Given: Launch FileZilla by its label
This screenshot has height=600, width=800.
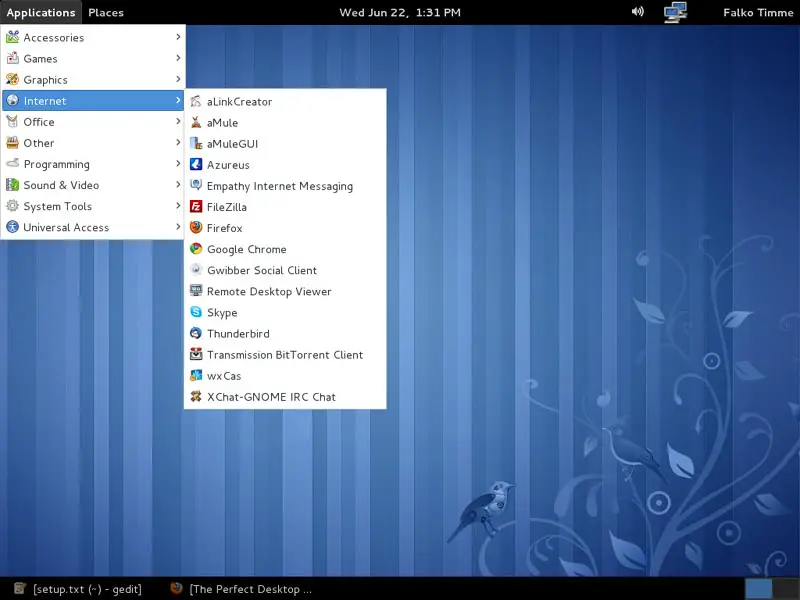Looking at the screenshot, I should pyautogui.click(x=227, y=207).
